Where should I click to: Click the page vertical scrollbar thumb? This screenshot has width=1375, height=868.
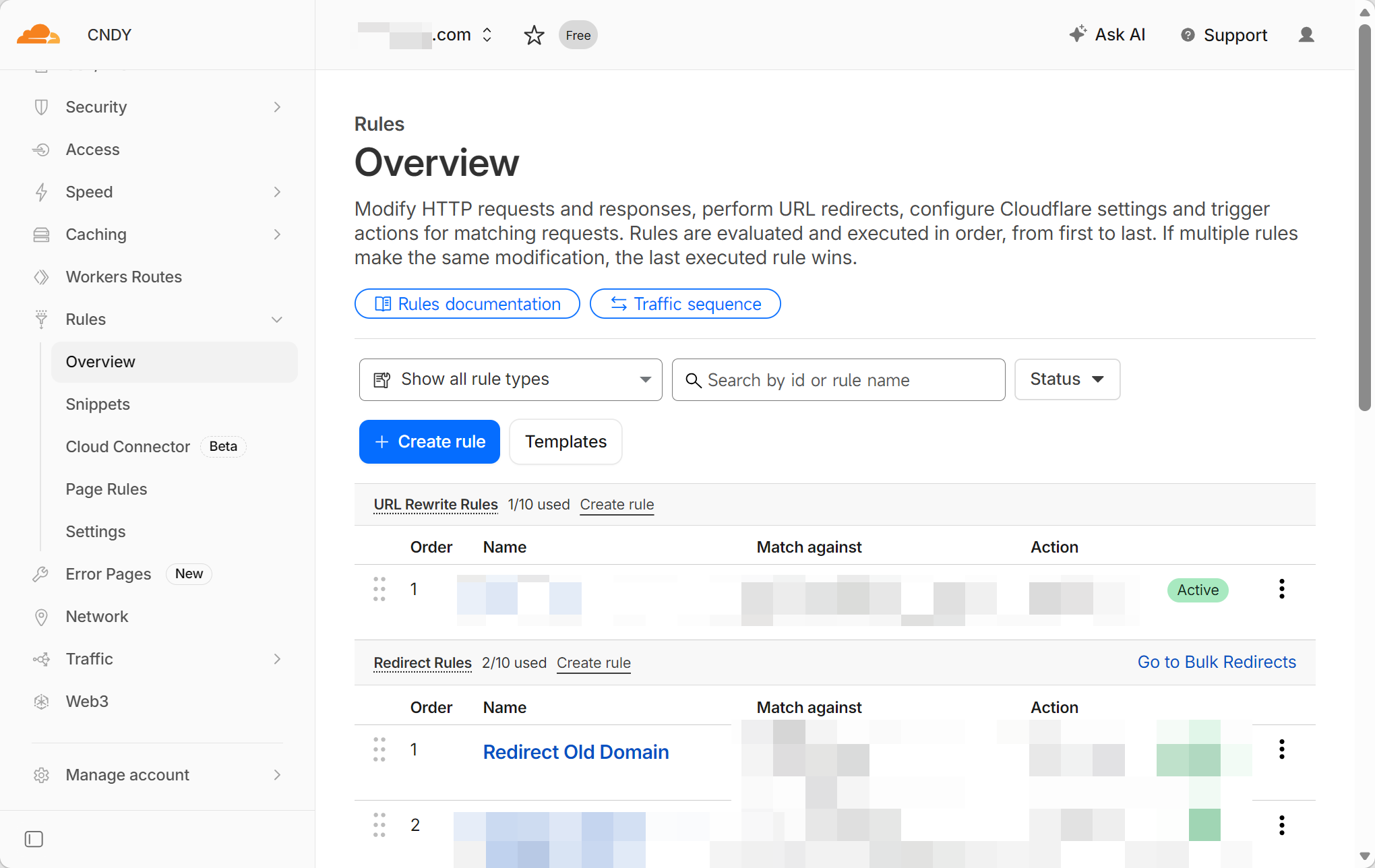point(1366,217)
